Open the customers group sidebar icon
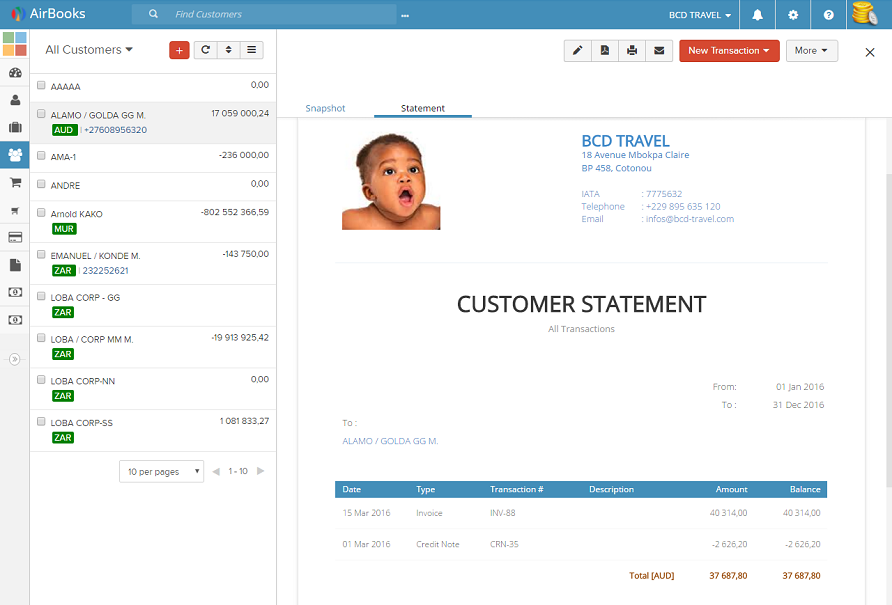 [15, 155]
